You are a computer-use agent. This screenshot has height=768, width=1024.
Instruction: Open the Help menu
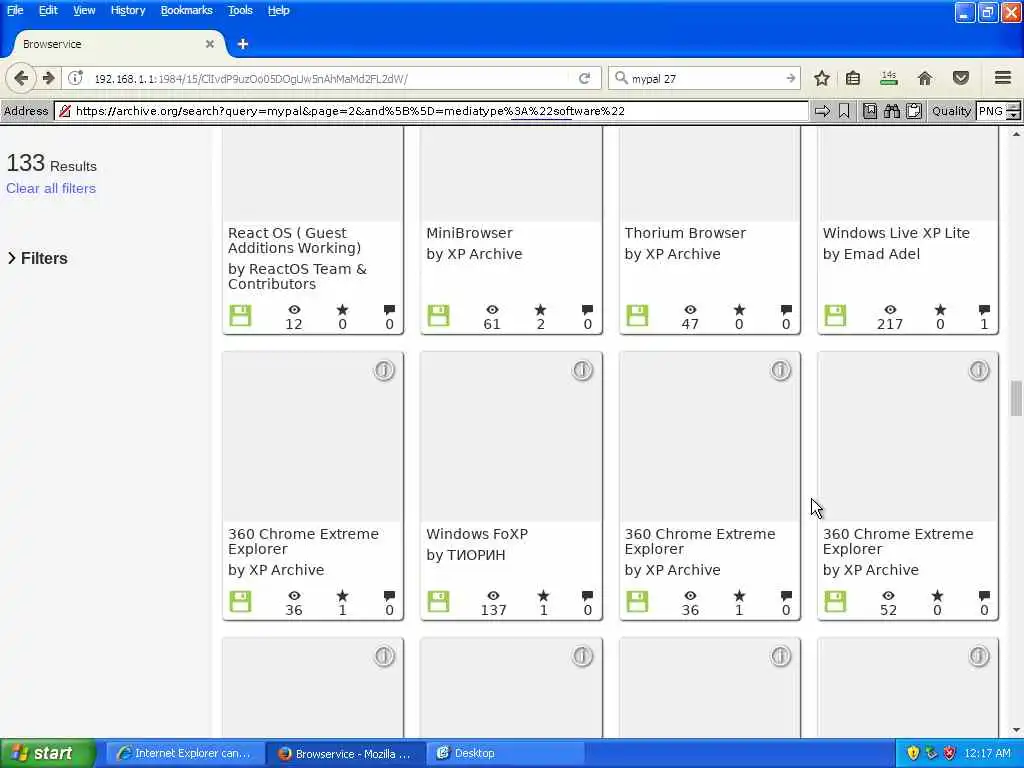point(278,10)
